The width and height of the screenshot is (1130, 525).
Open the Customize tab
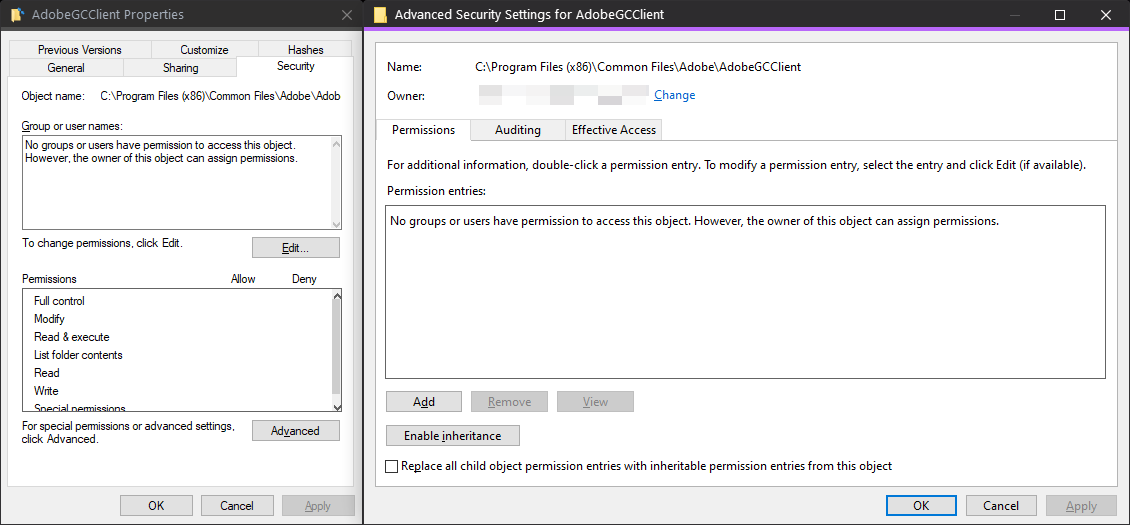tap(205, 50)
